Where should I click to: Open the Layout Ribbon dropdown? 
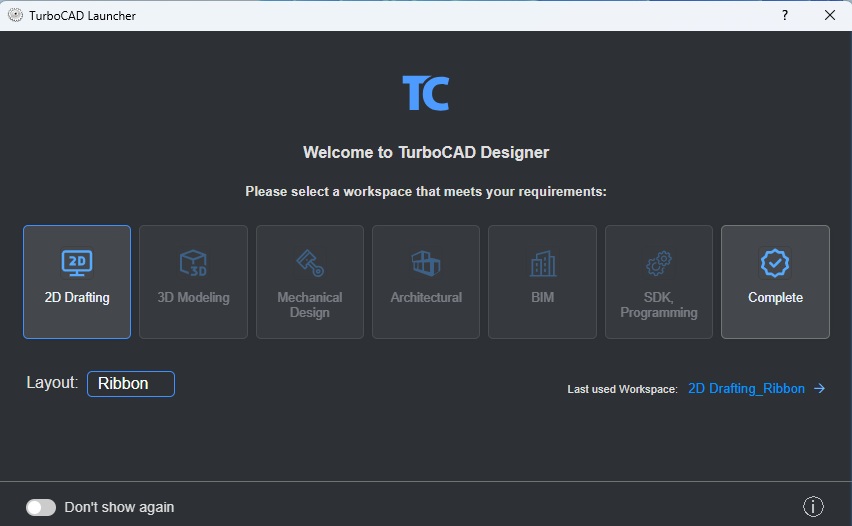coord(131,384)
